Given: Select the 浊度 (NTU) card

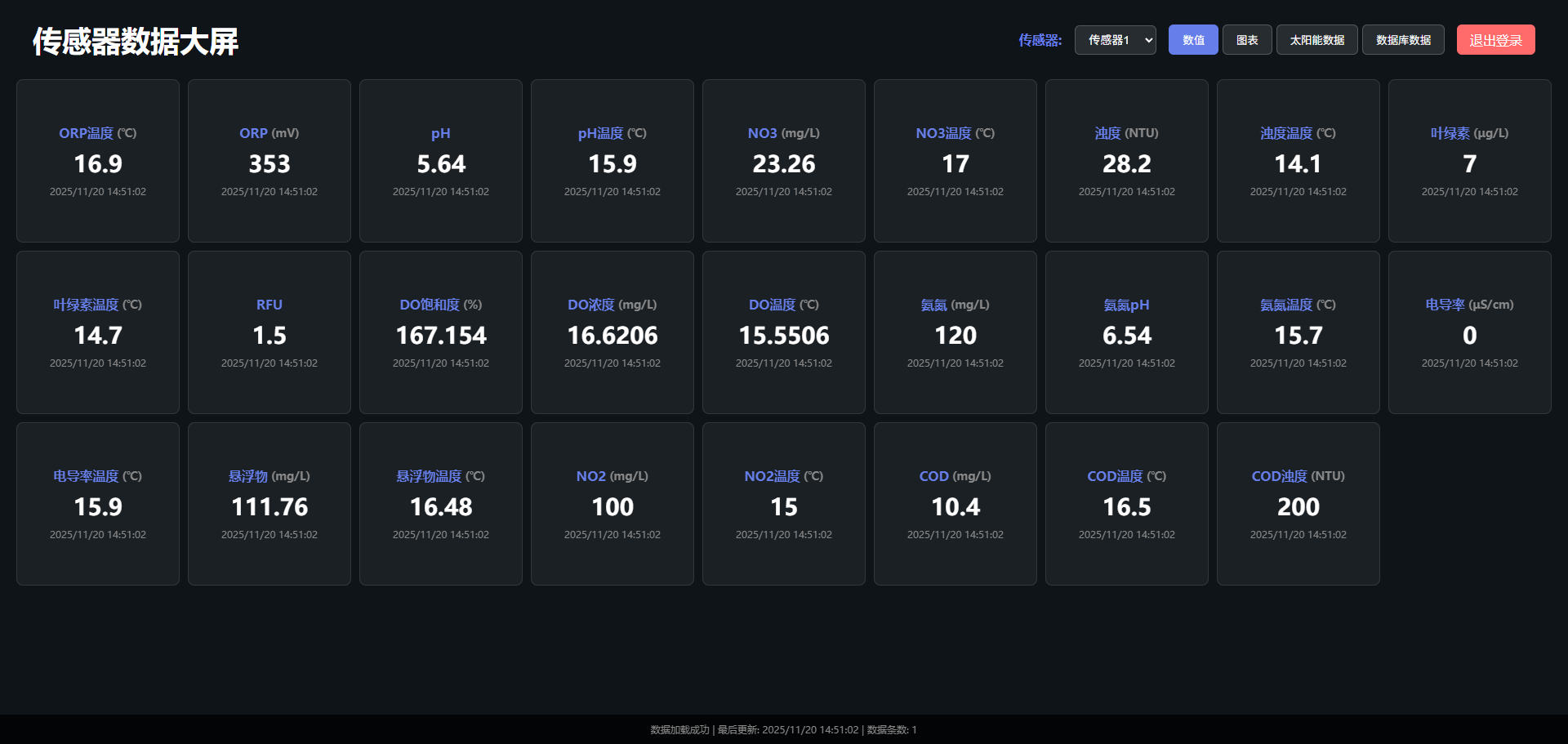Looking at the screenshot, I should (x=1127, y=161).
